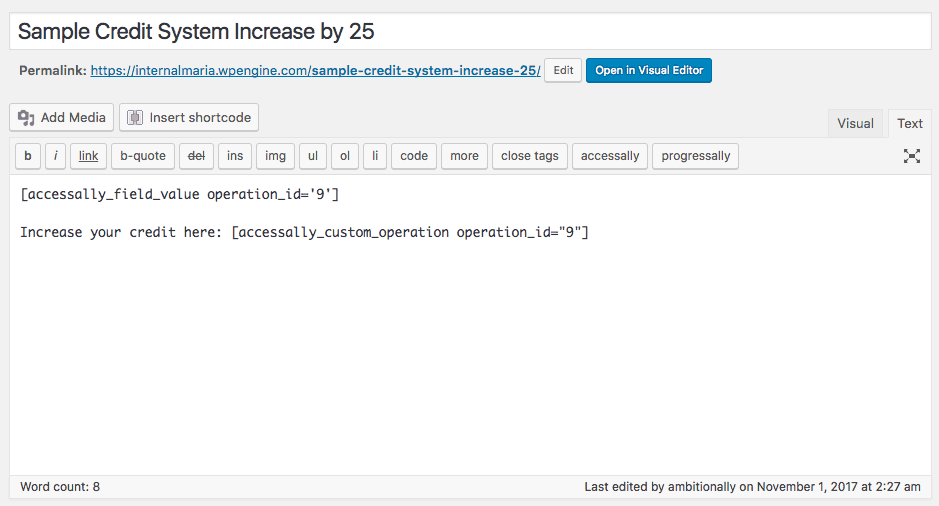Insert the more tag

tap(464, 156)
